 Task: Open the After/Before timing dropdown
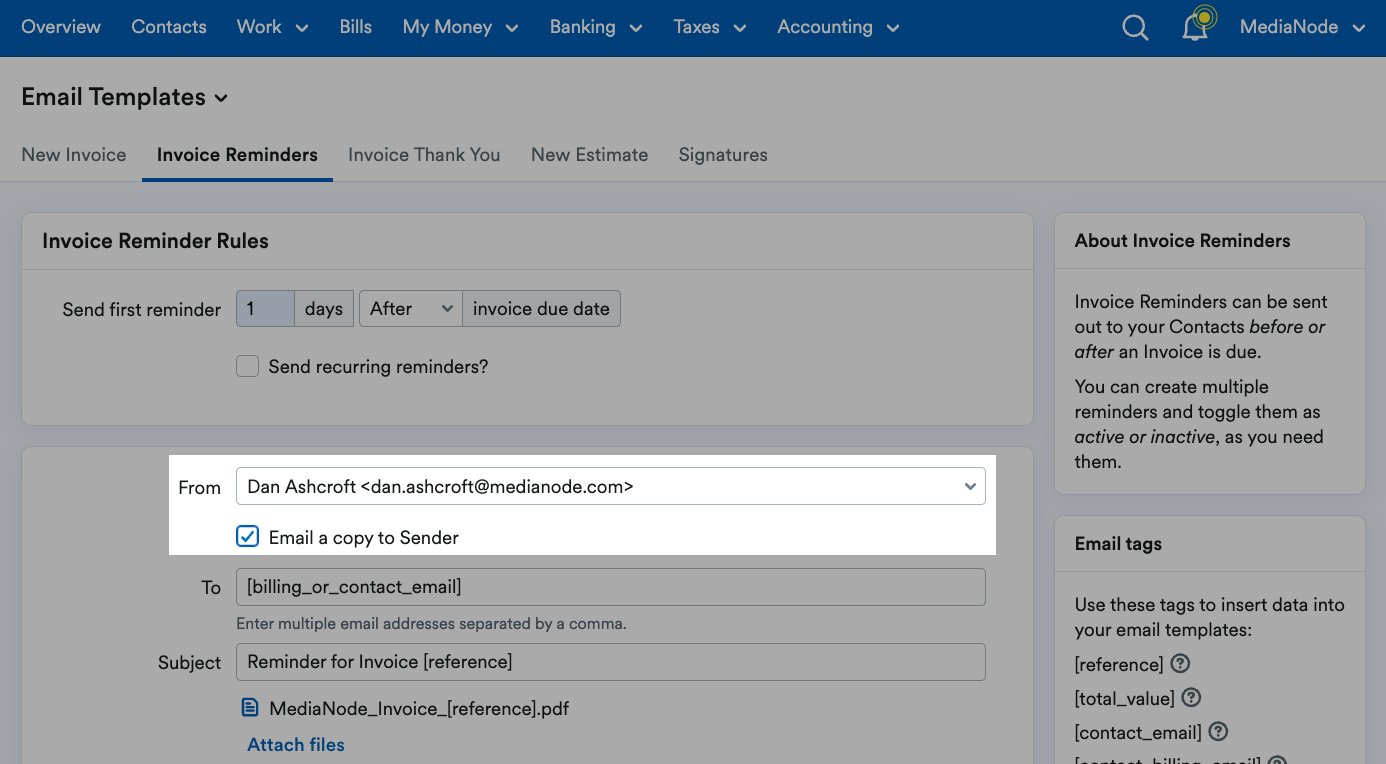point(410,309)
